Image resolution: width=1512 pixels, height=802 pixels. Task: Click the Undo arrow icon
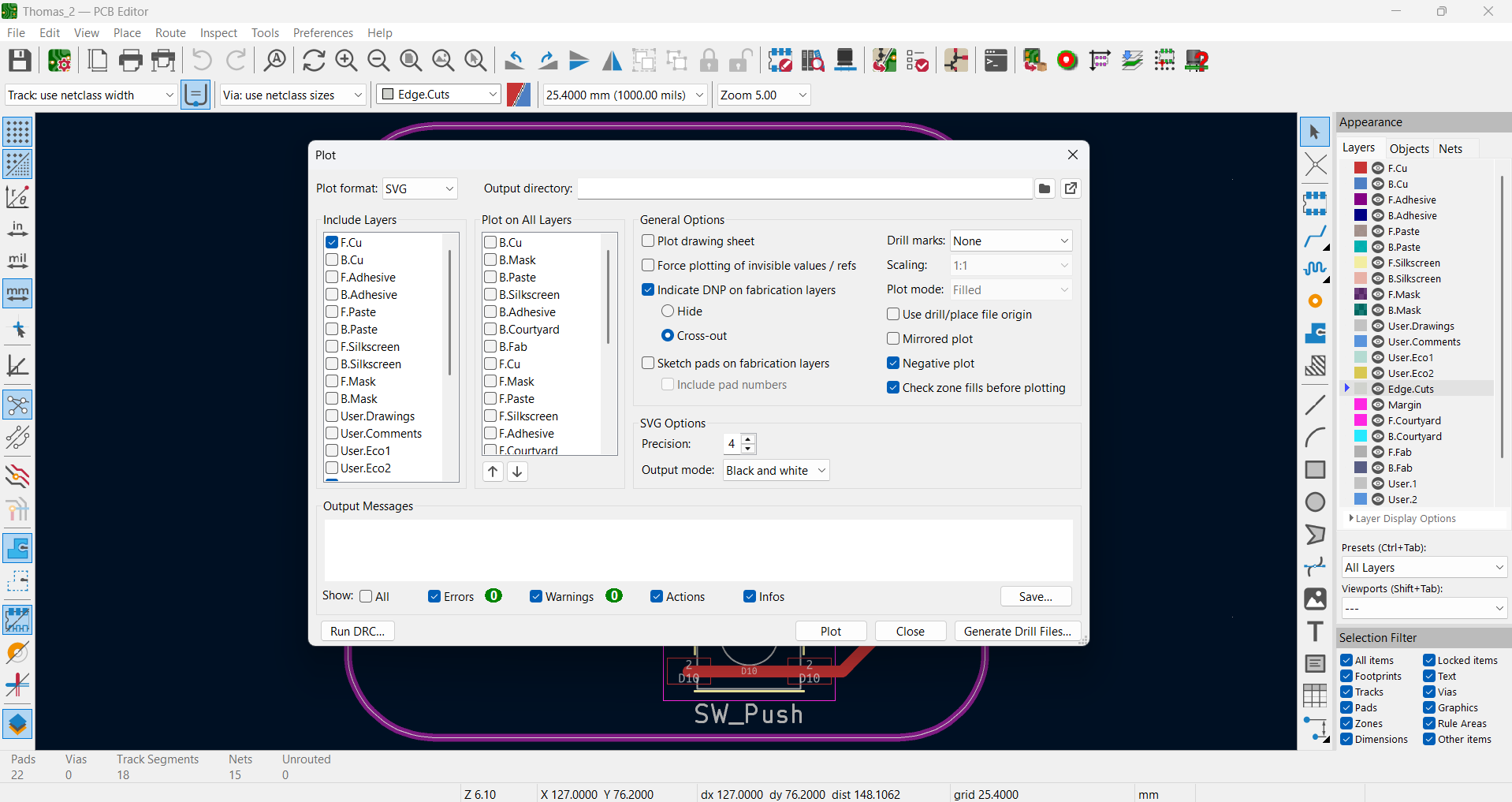(202, 61)
